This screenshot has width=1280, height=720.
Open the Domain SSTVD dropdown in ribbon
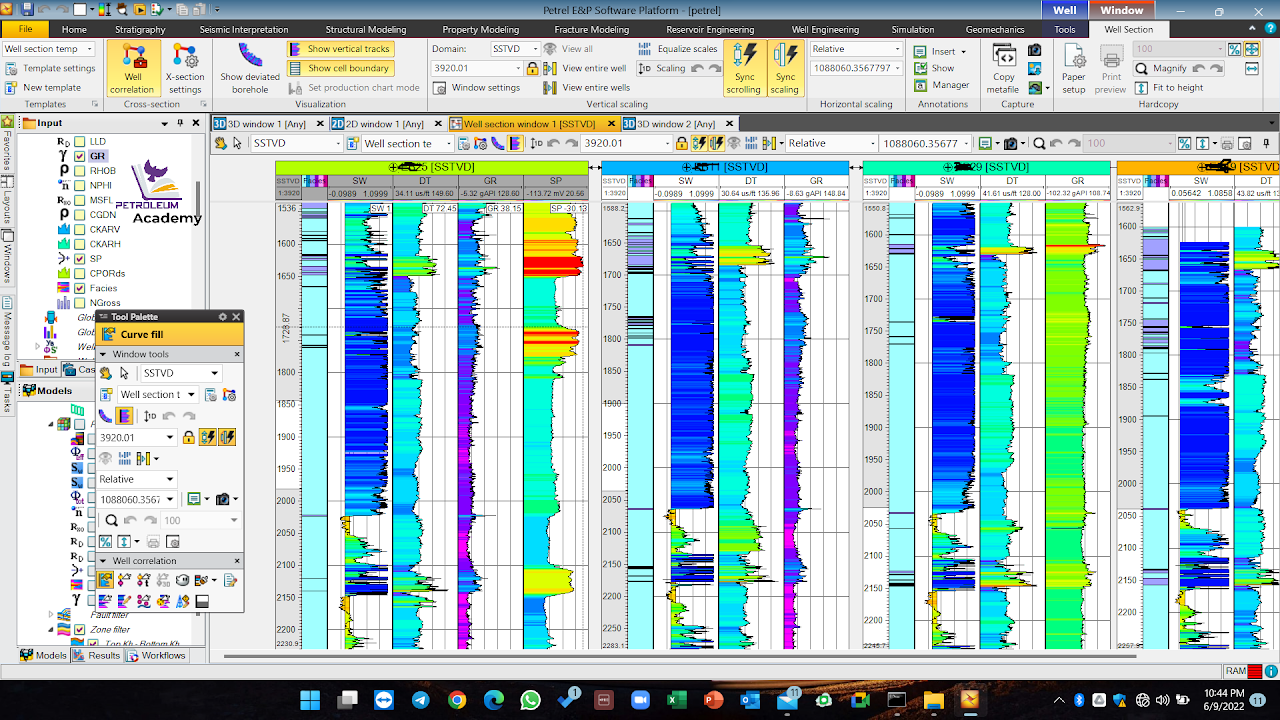click(513, 48)
